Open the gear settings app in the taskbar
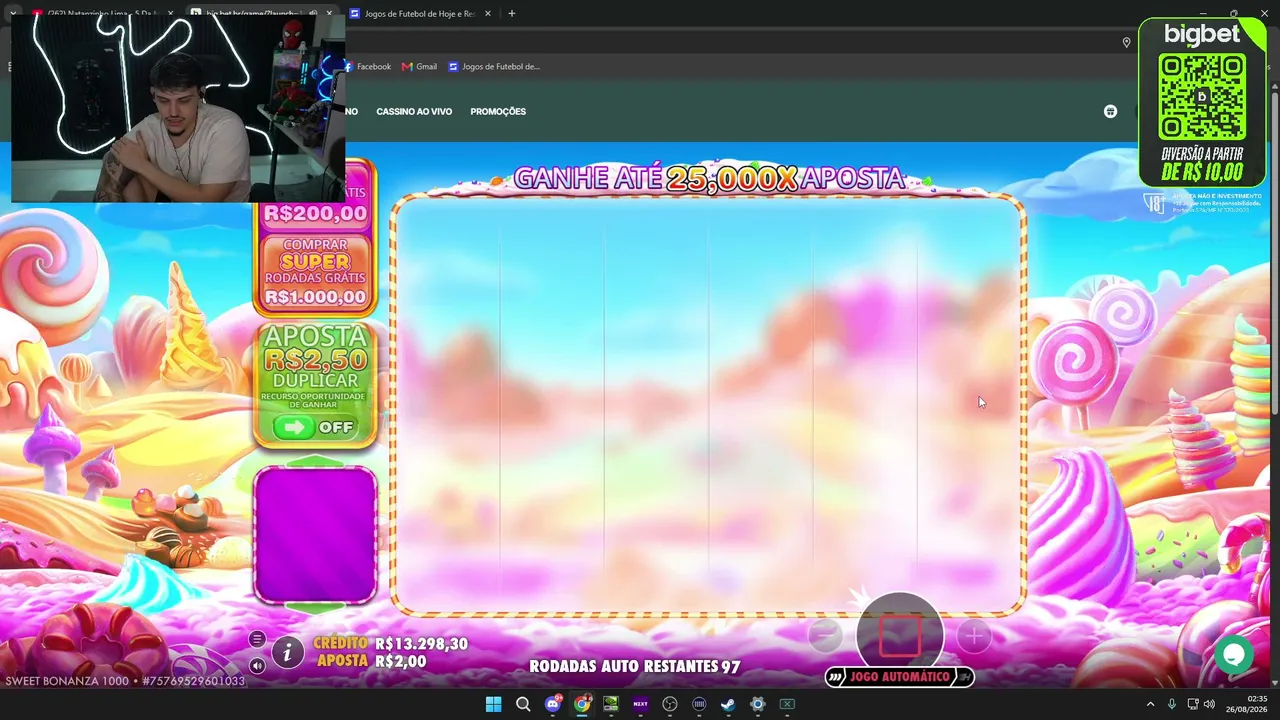Screen dimensions: 1280x720 [758, 704]
